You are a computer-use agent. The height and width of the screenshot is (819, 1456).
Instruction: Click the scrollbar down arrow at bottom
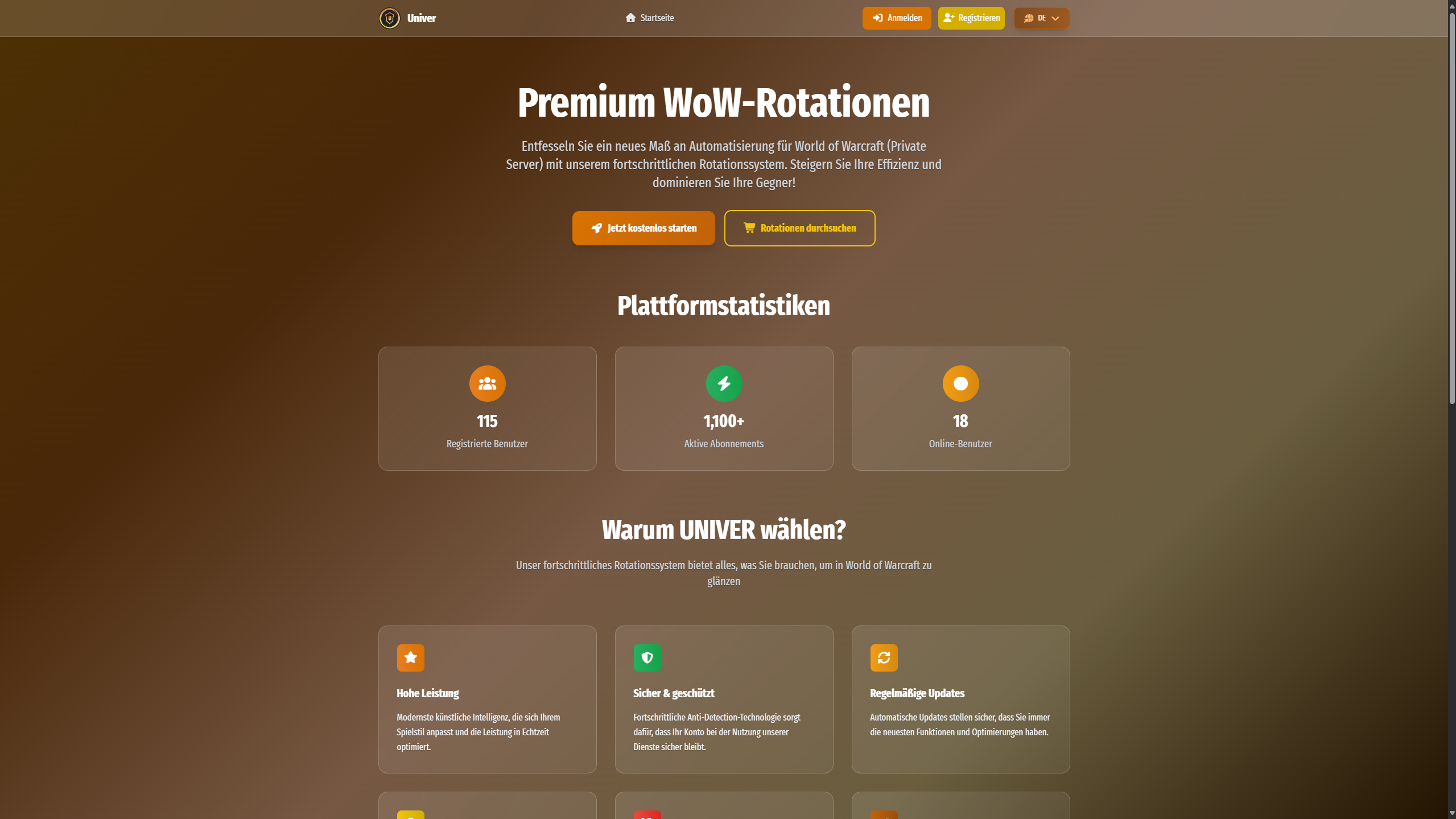tap(1451, 814)
